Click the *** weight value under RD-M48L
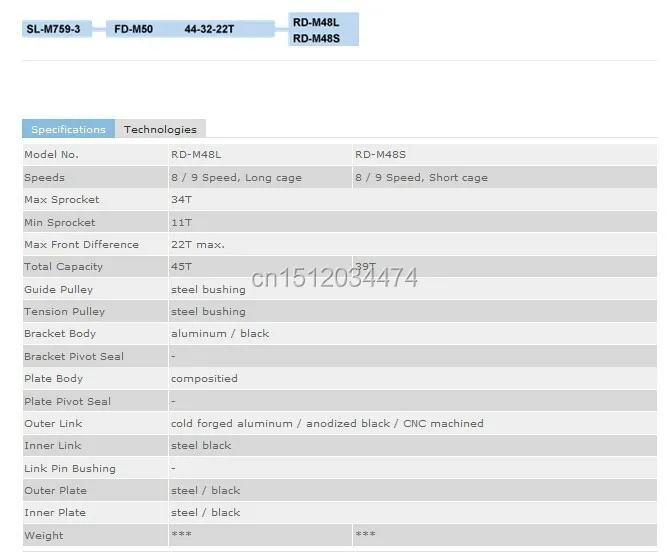This screenshot has width=667, height=552. (x=182, y=533)
